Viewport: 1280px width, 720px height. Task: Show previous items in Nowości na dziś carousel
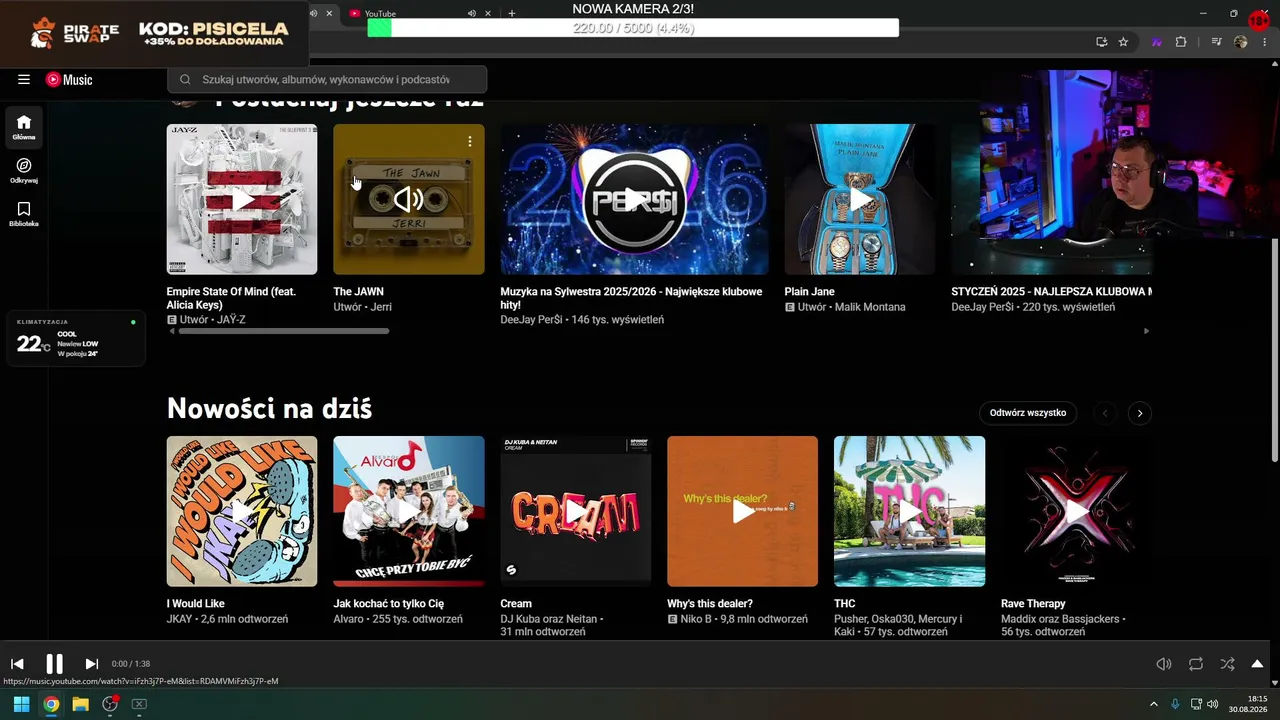pos(1105,413)
